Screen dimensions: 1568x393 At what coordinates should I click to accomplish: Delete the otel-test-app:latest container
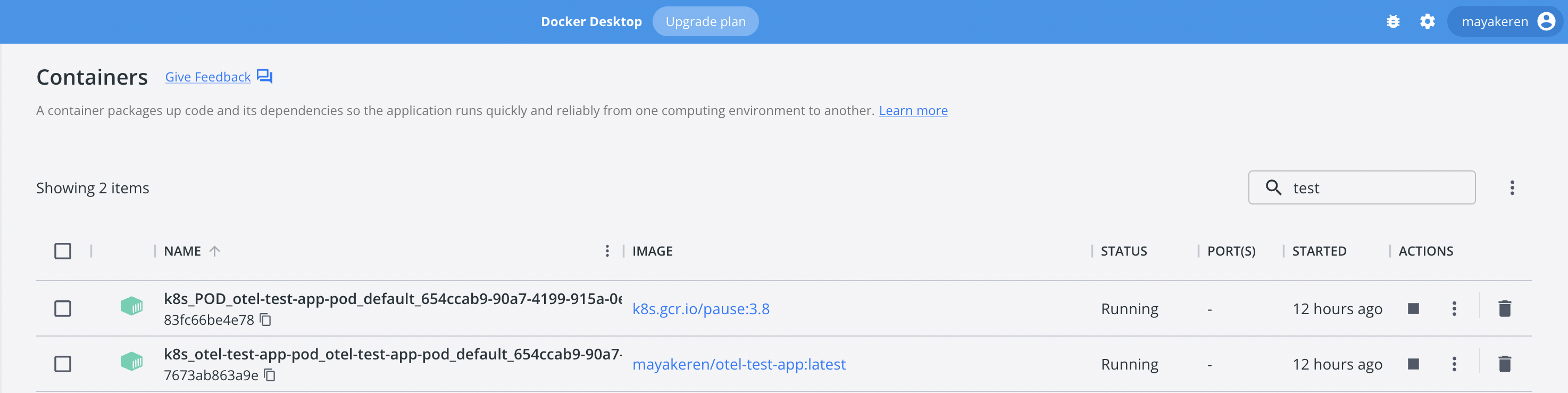coord(1505,364)
